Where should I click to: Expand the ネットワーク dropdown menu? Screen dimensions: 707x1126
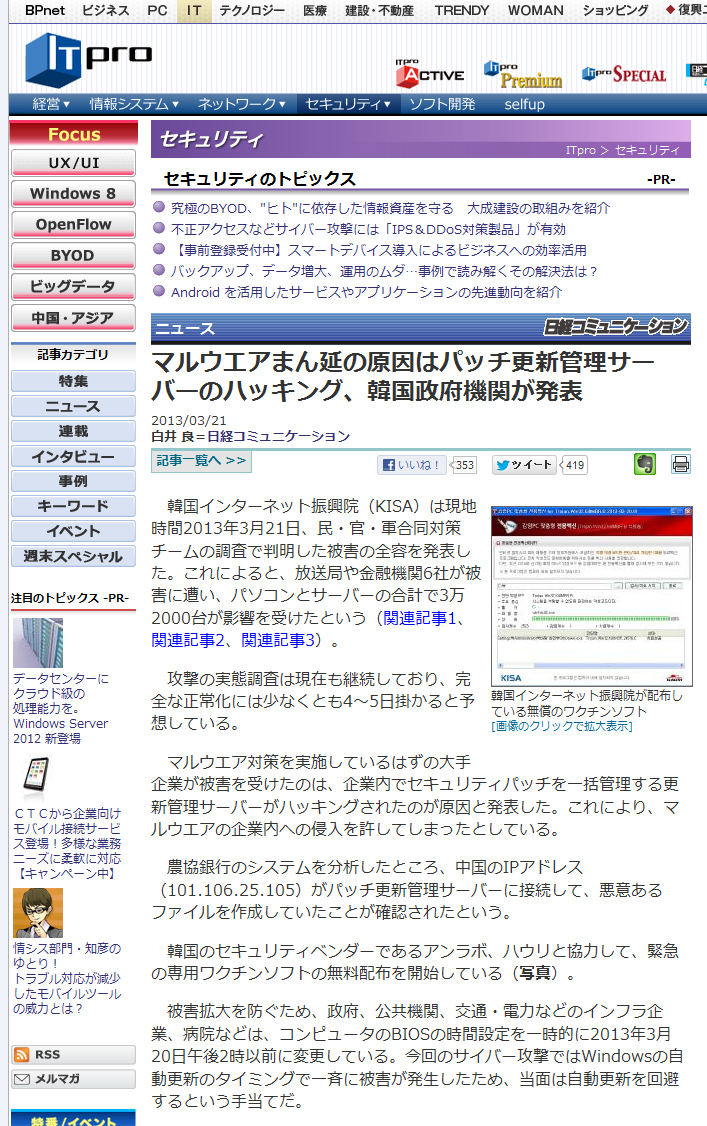click(x=241, y=104)
